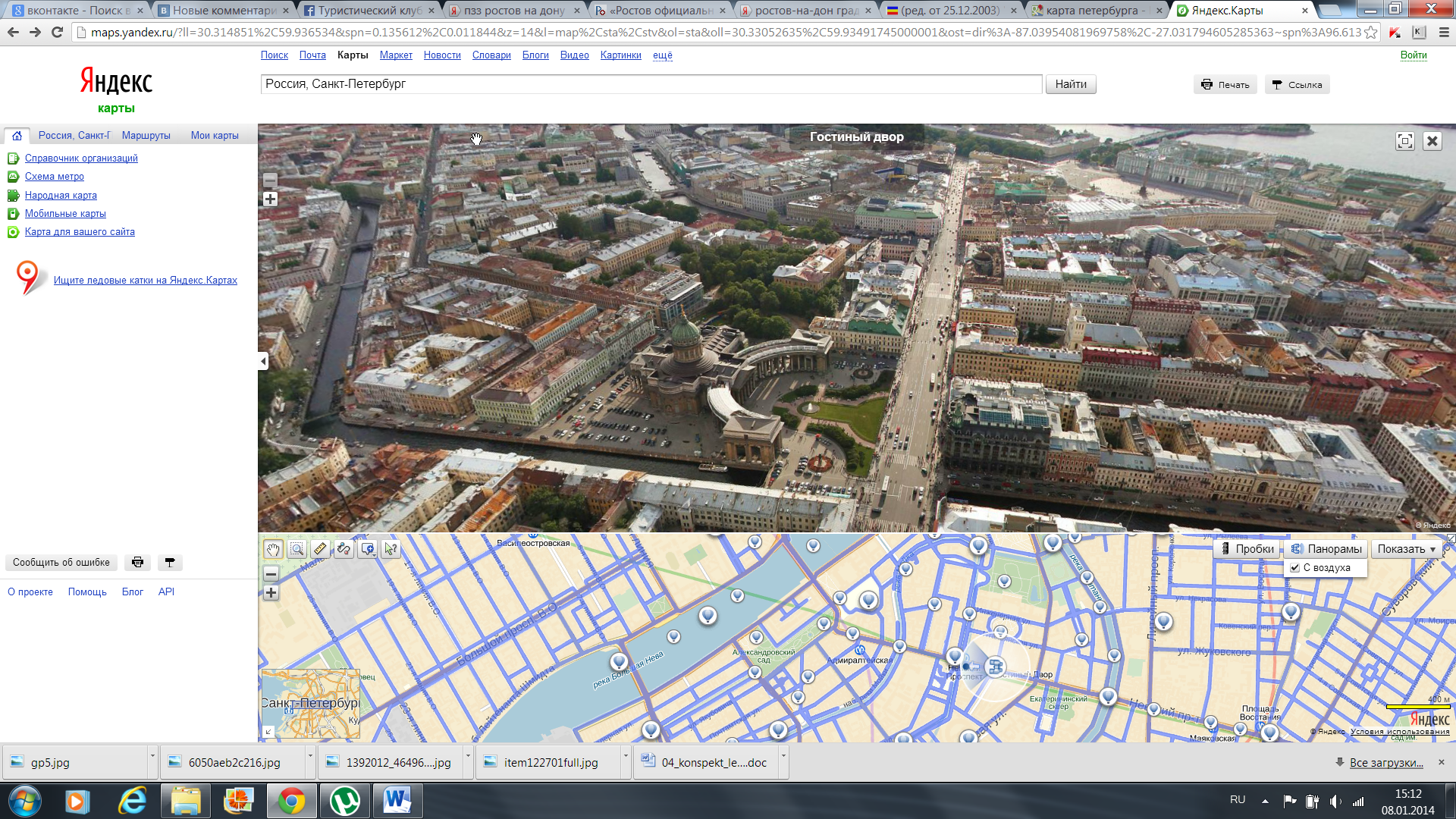Select the 'What is here' info pointer tool

(x=391, y=549)
